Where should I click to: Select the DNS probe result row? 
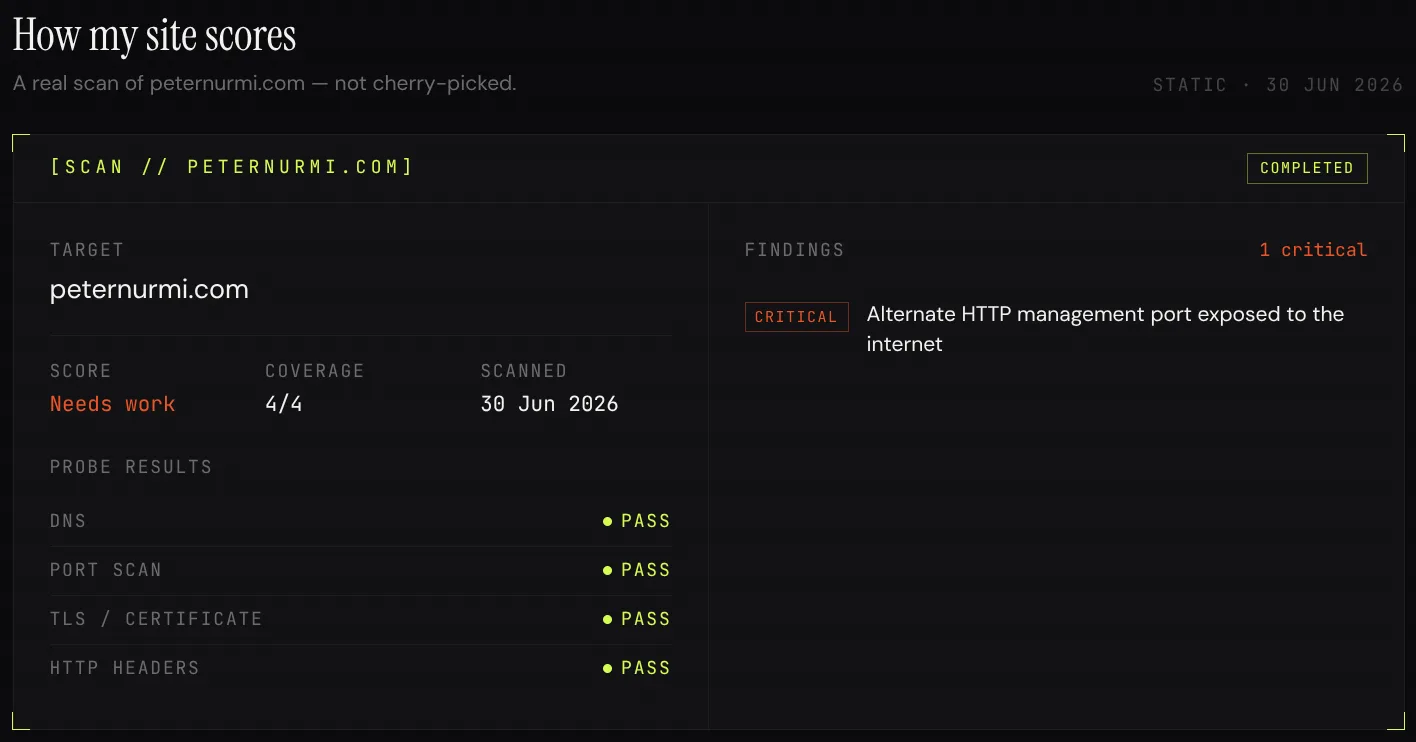[360, 521]
